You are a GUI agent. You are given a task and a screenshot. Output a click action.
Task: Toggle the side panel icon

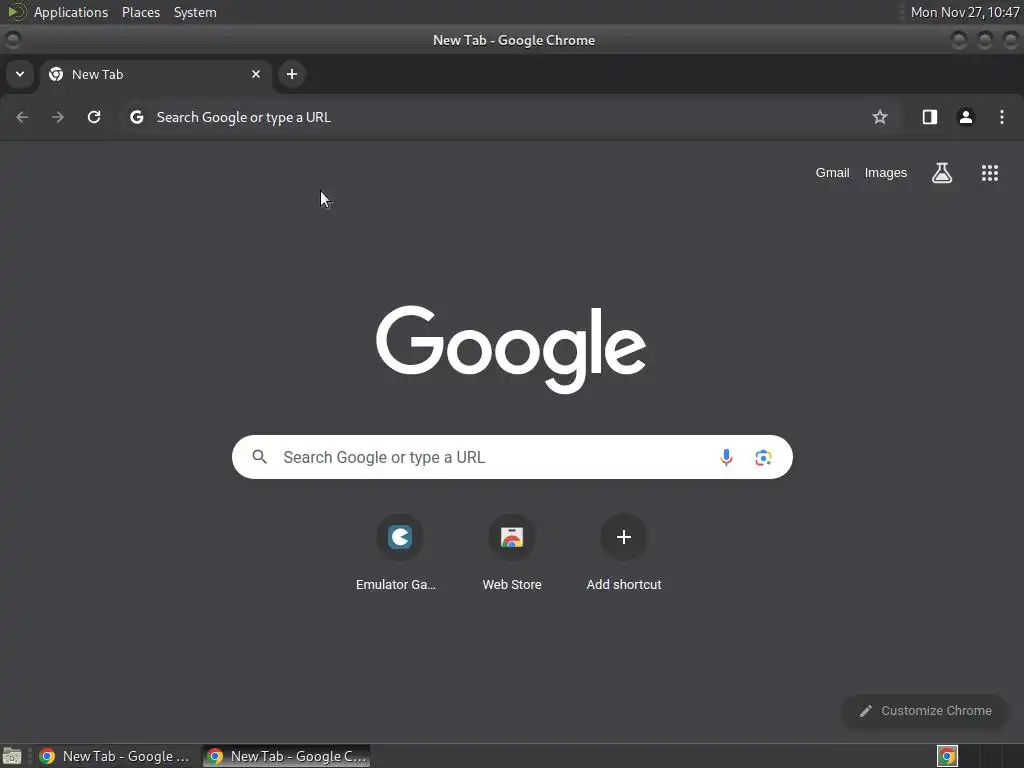pyautogui.click(x=929, y=117)
